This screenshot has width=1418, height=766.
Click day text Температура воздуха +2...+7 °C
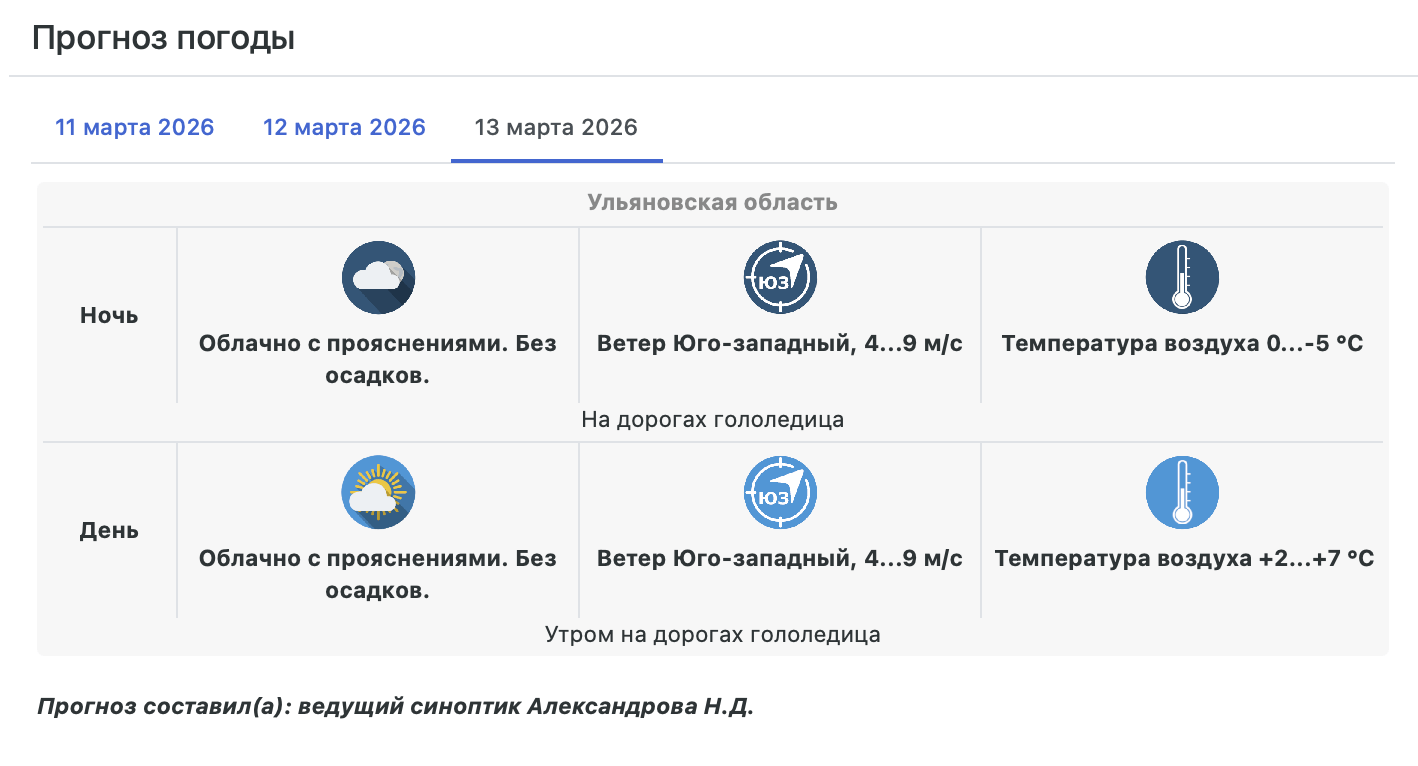(1183, 559)
